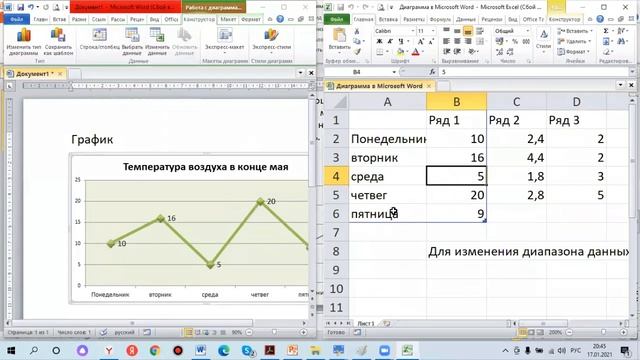Open the number format Общий dropdown
Screen dimensions: 640x360
click(x=527, y=31)
